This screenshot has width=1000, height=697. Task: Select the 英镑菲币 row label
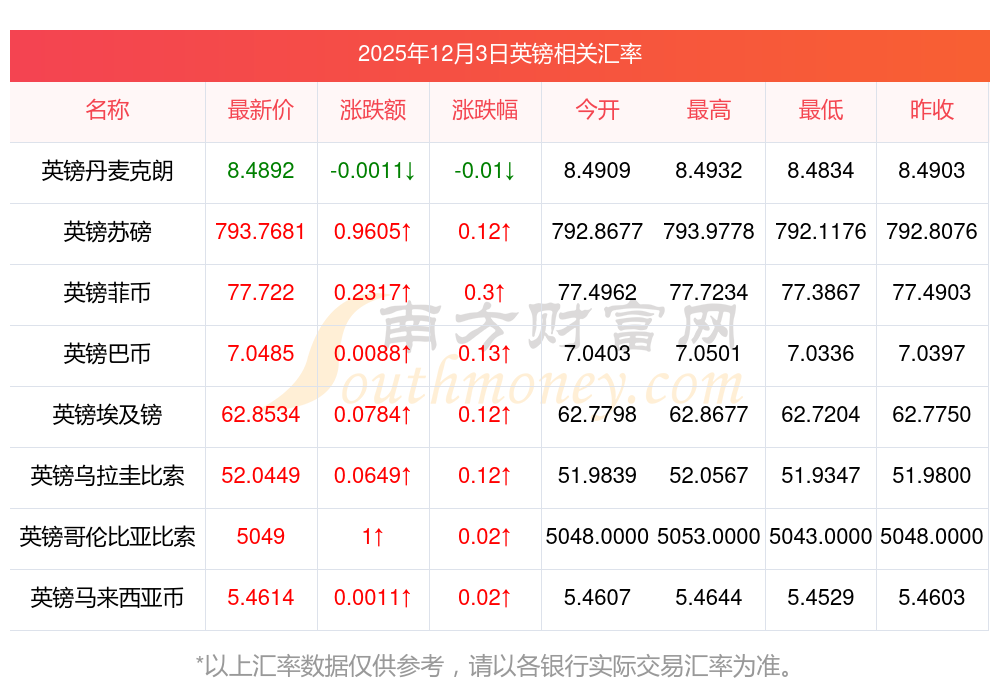coord(107,293)
